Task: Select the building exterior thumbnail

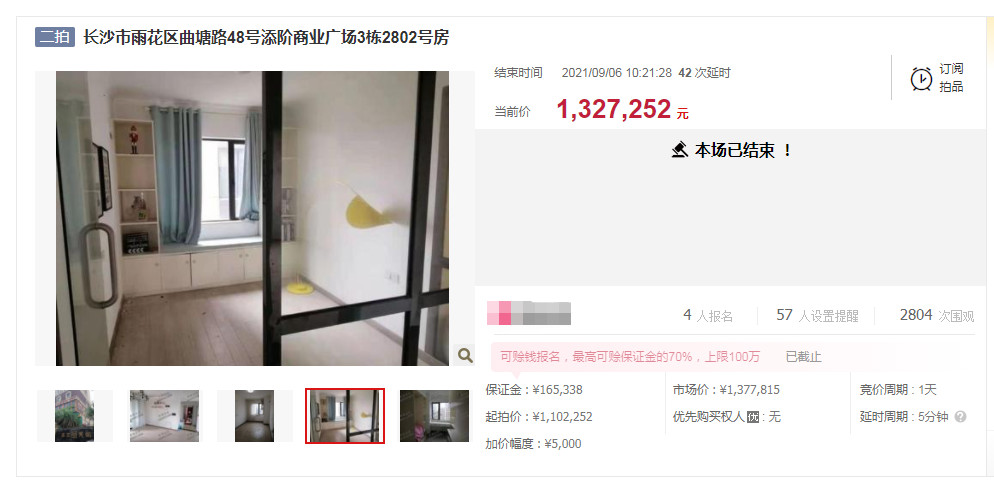Action: pyautogui.click(x=74, y=416)
